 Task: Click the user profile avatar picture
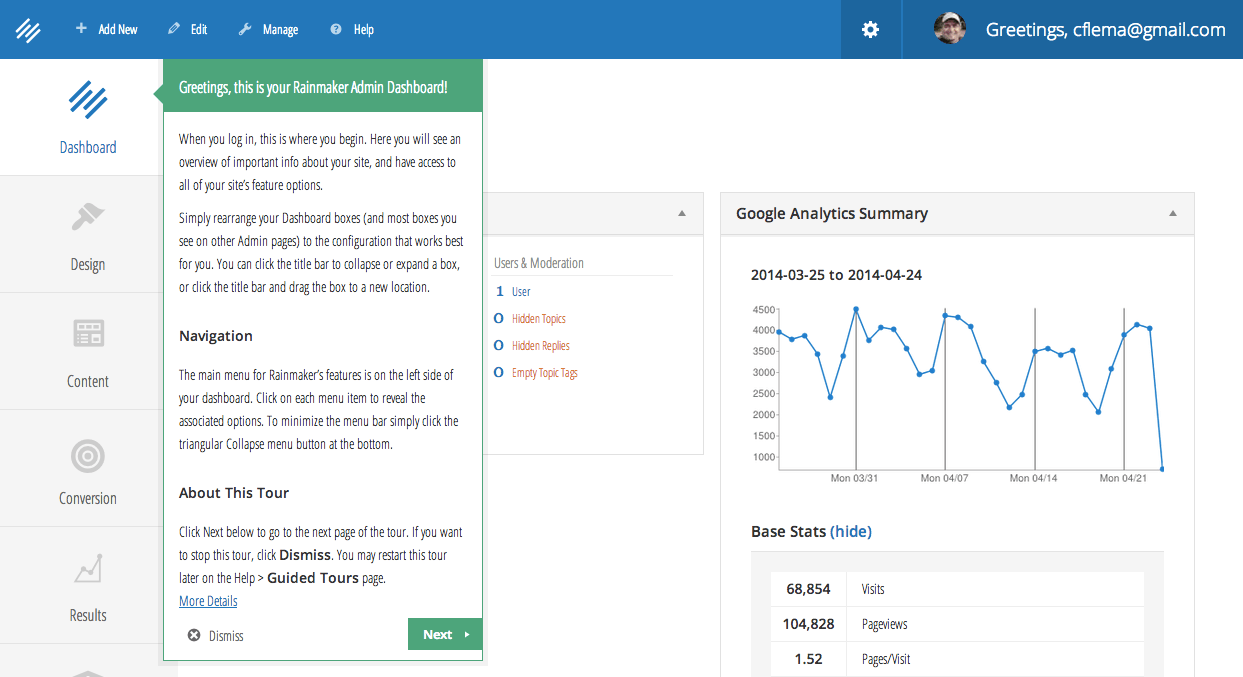point(949,29)
